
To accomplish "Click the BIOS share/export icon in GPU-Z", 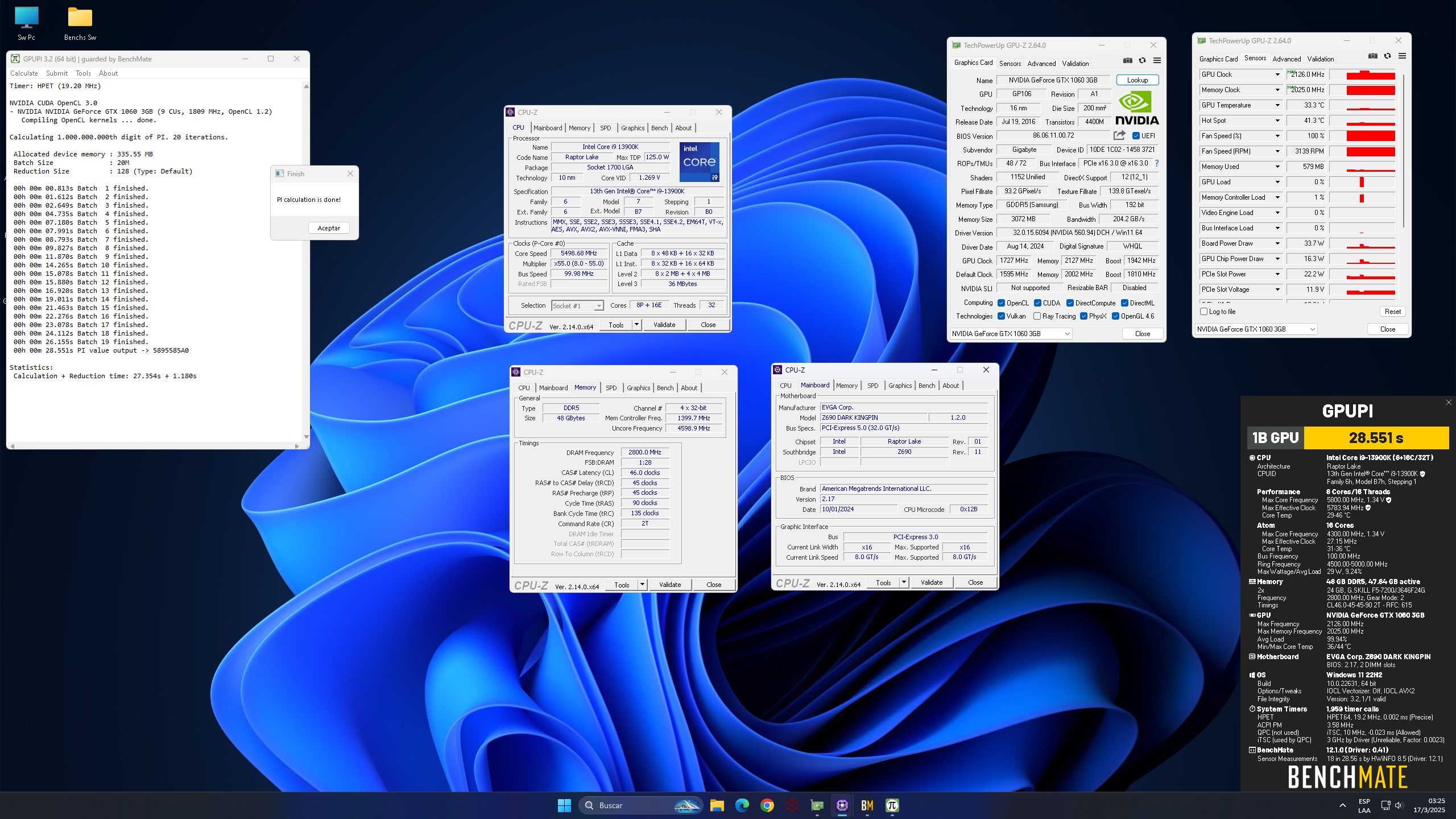I will click(x=1119, y=135).
